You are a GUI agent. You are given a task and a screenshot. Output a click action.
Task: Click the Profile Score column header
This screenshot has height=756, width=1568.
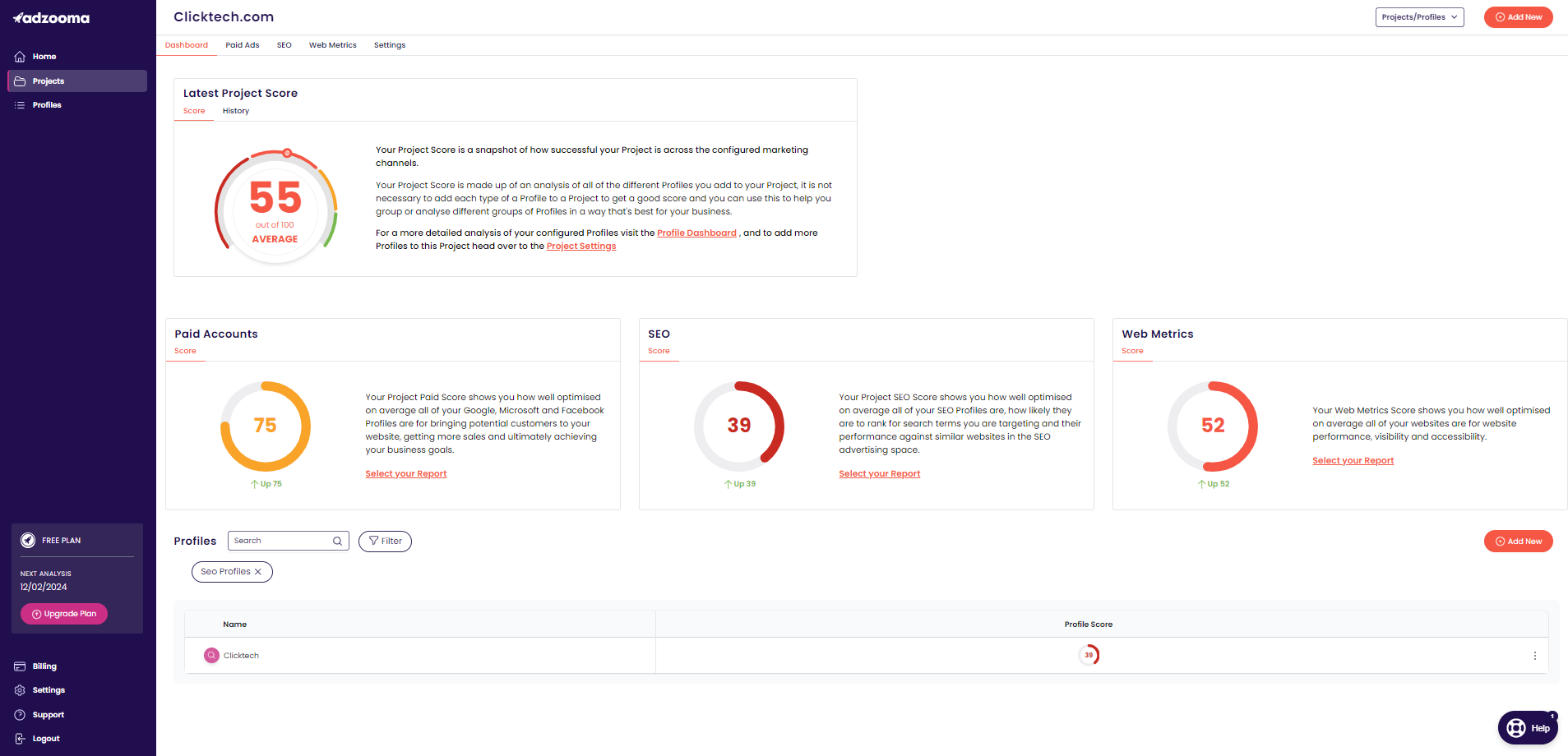[x=1089, y=625]
